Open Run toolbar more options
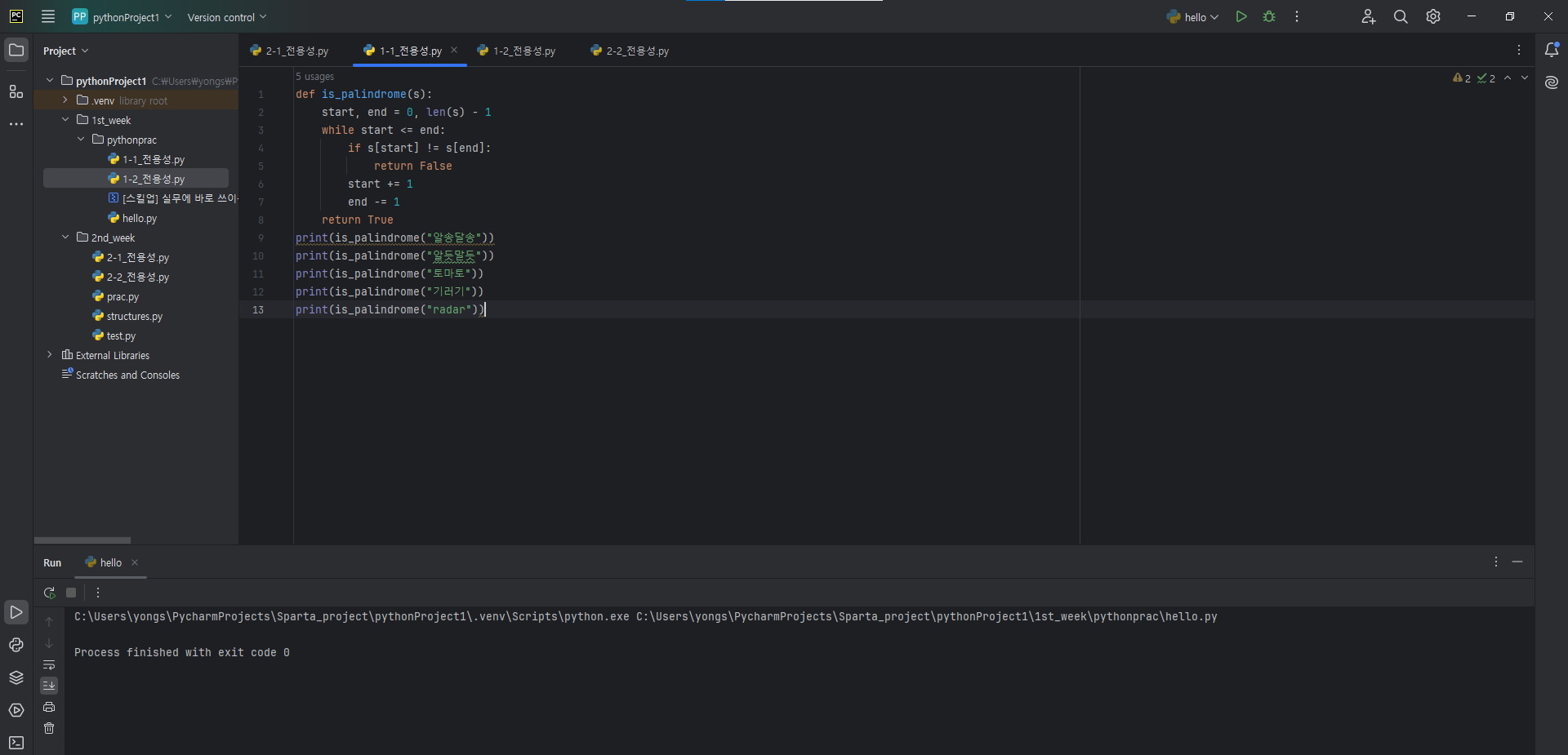1568x755 pixels. point(98,593)
